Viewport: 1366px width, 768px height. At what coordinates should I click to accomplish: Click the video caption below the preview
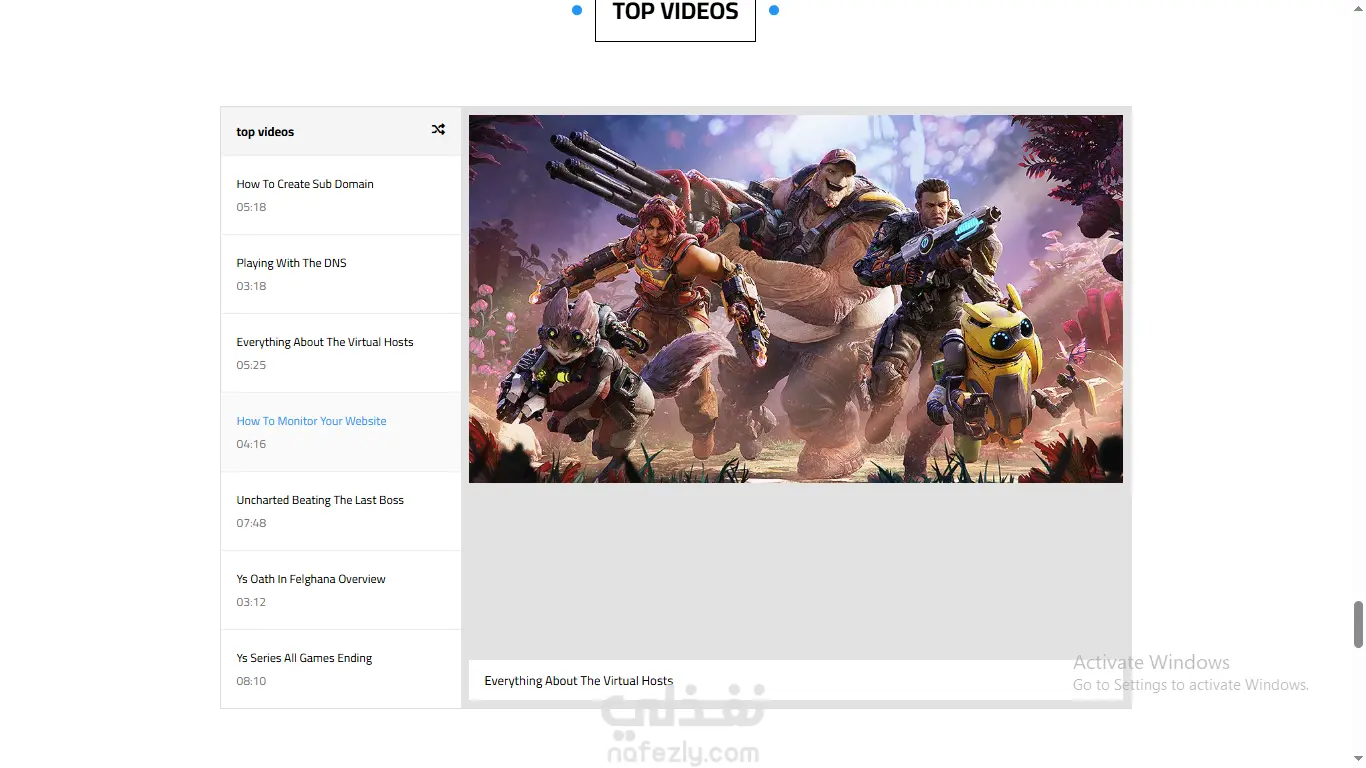579,681
